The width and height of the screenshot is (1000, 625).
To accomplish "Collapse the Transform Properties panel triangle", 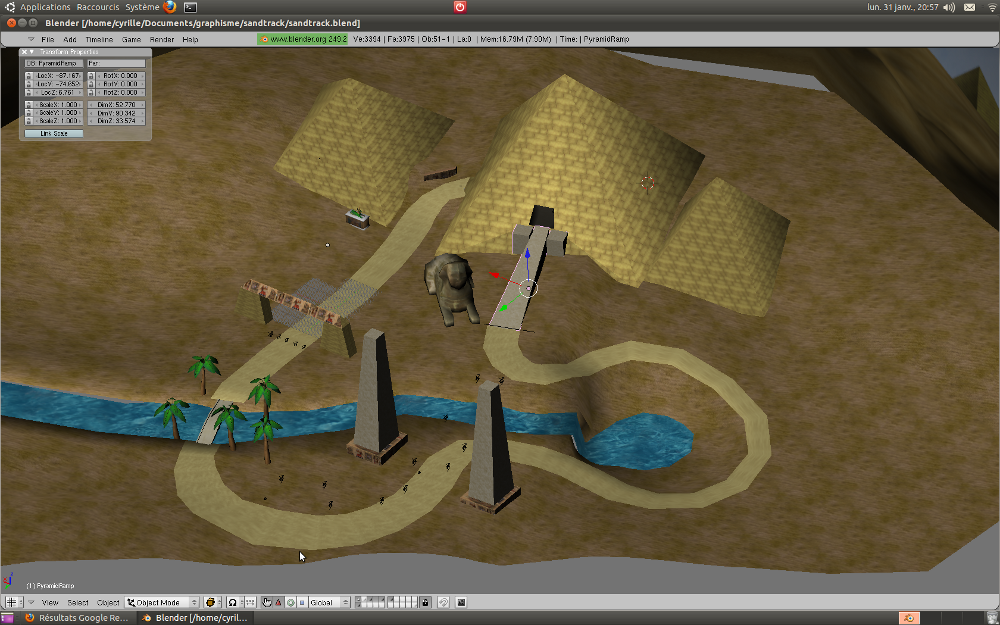I will point(31,51).
